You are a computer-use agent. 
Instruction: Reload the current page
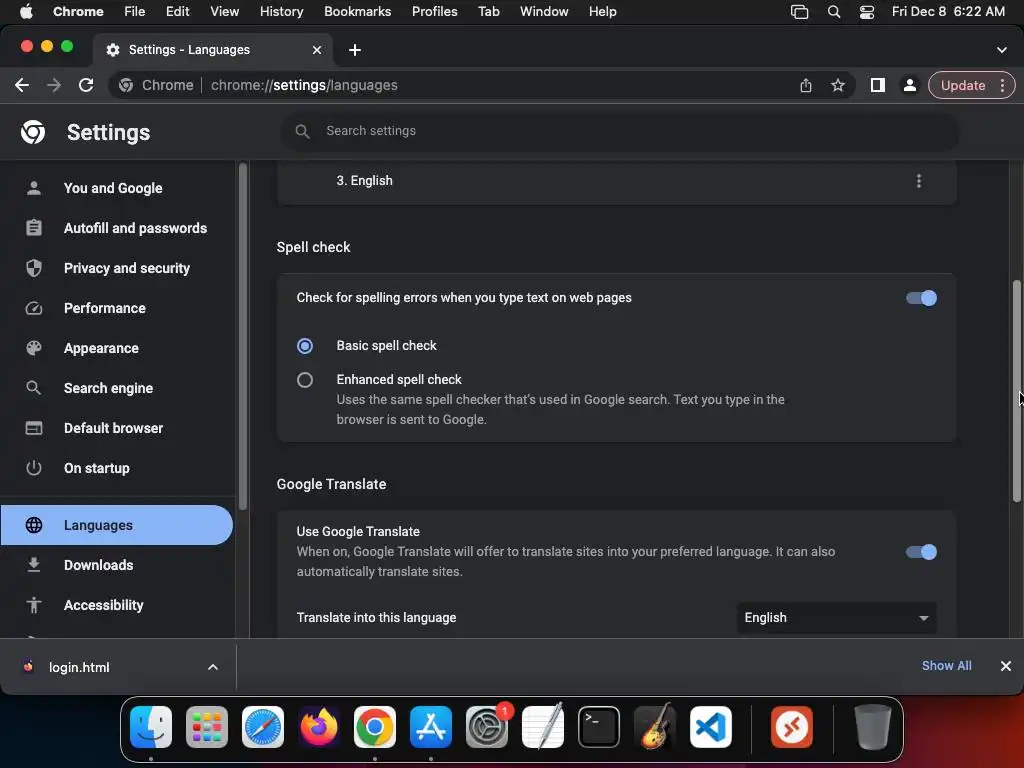click(x=86, y=85)
